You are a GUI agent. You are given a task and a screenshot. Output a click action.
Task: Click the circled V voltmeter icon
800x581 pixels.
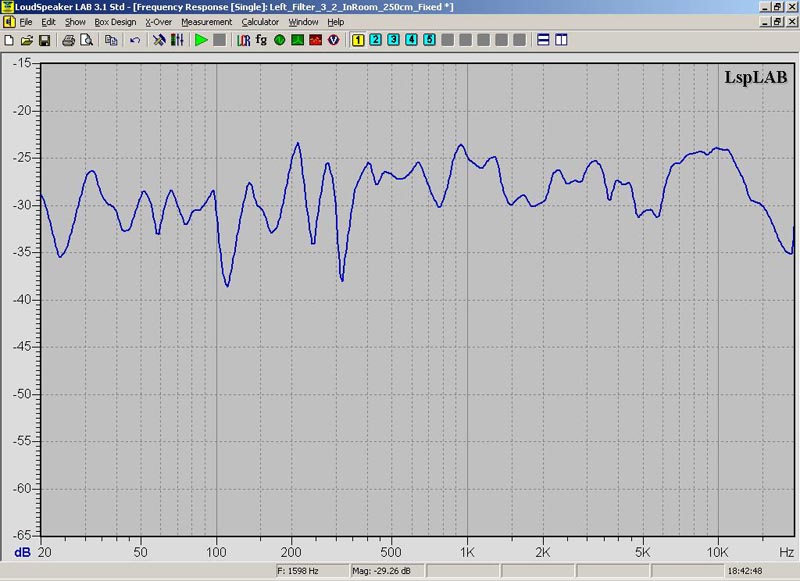pos(334,40)
